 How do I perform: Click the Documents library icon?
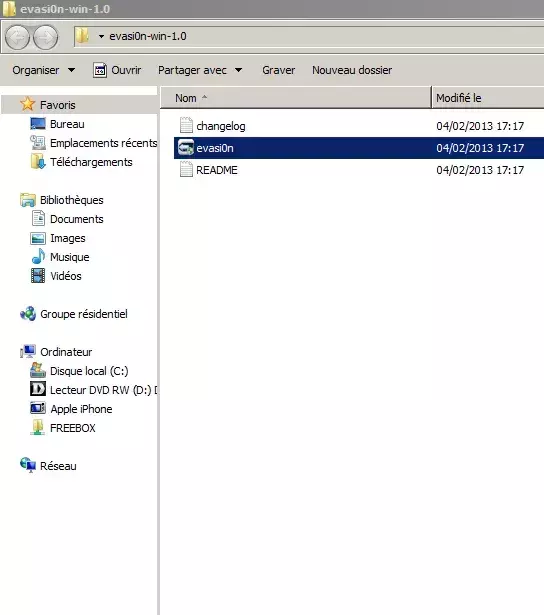pyautogui.click(x=38, y=218)
